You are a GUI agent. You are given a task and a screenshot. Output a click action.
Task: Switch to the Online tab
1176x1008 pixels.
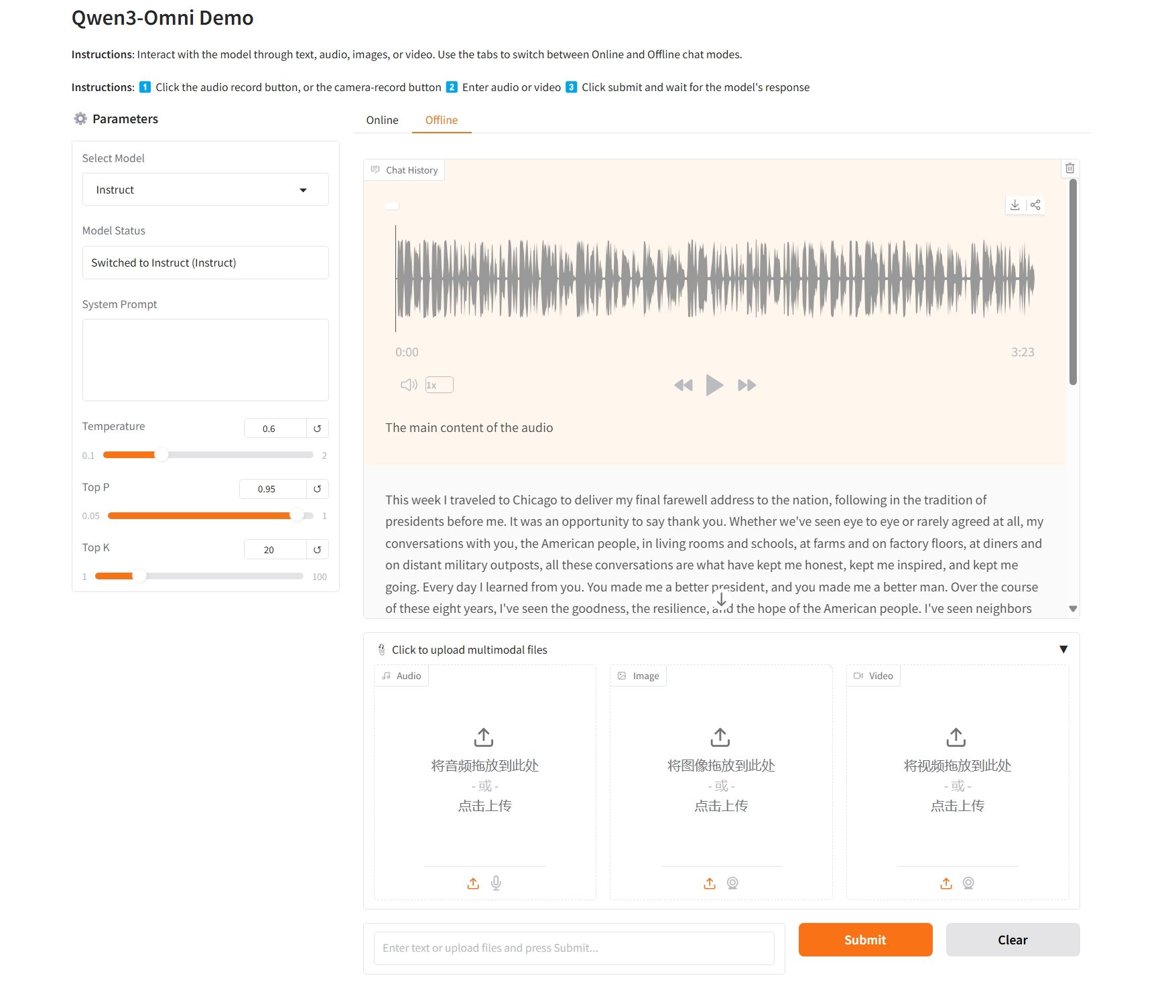(x=382, y=120)
